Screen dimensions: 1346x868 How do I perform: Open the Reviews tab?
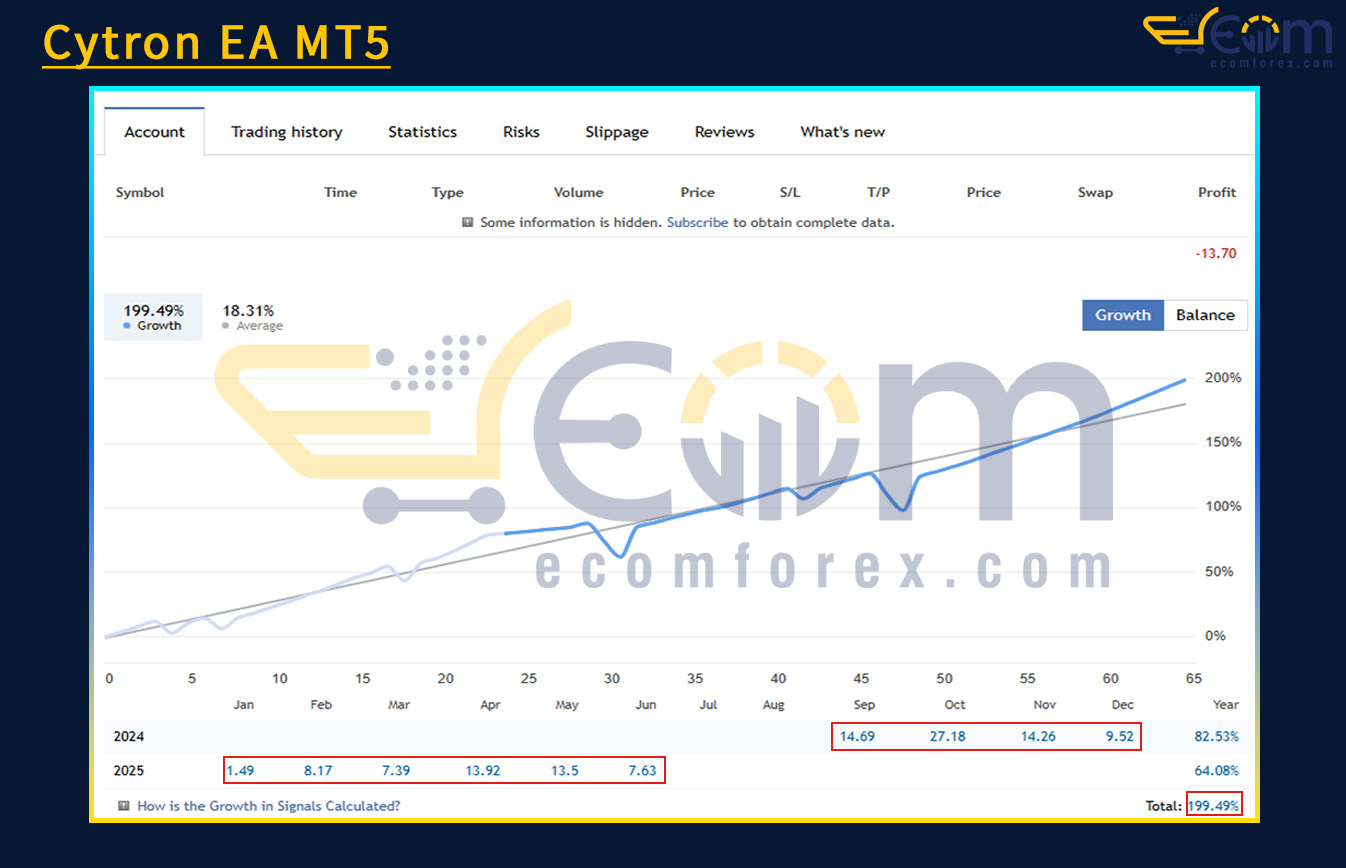pyautogui.click(x=725, y=132)
